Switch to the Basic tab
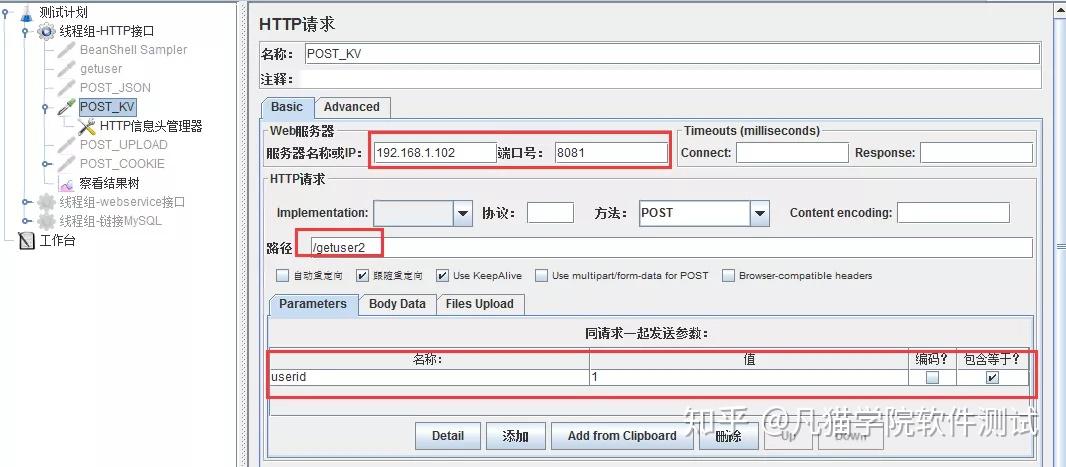 tap(287, 107)
